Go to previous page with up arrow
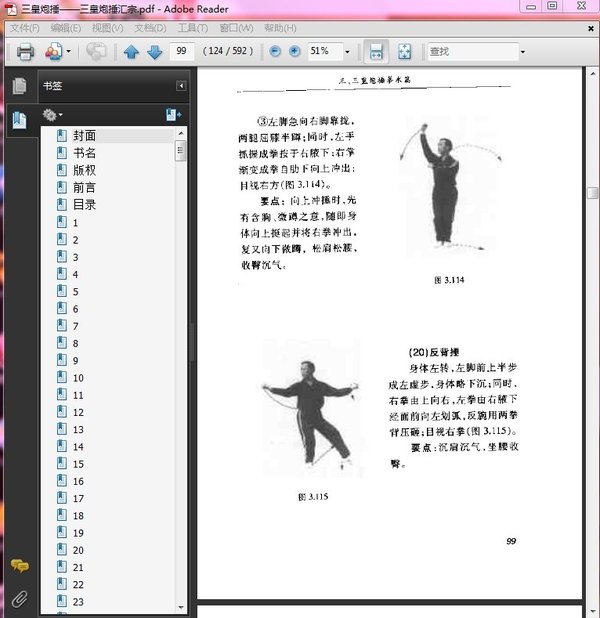600x618 pixels. click(132, 51)
